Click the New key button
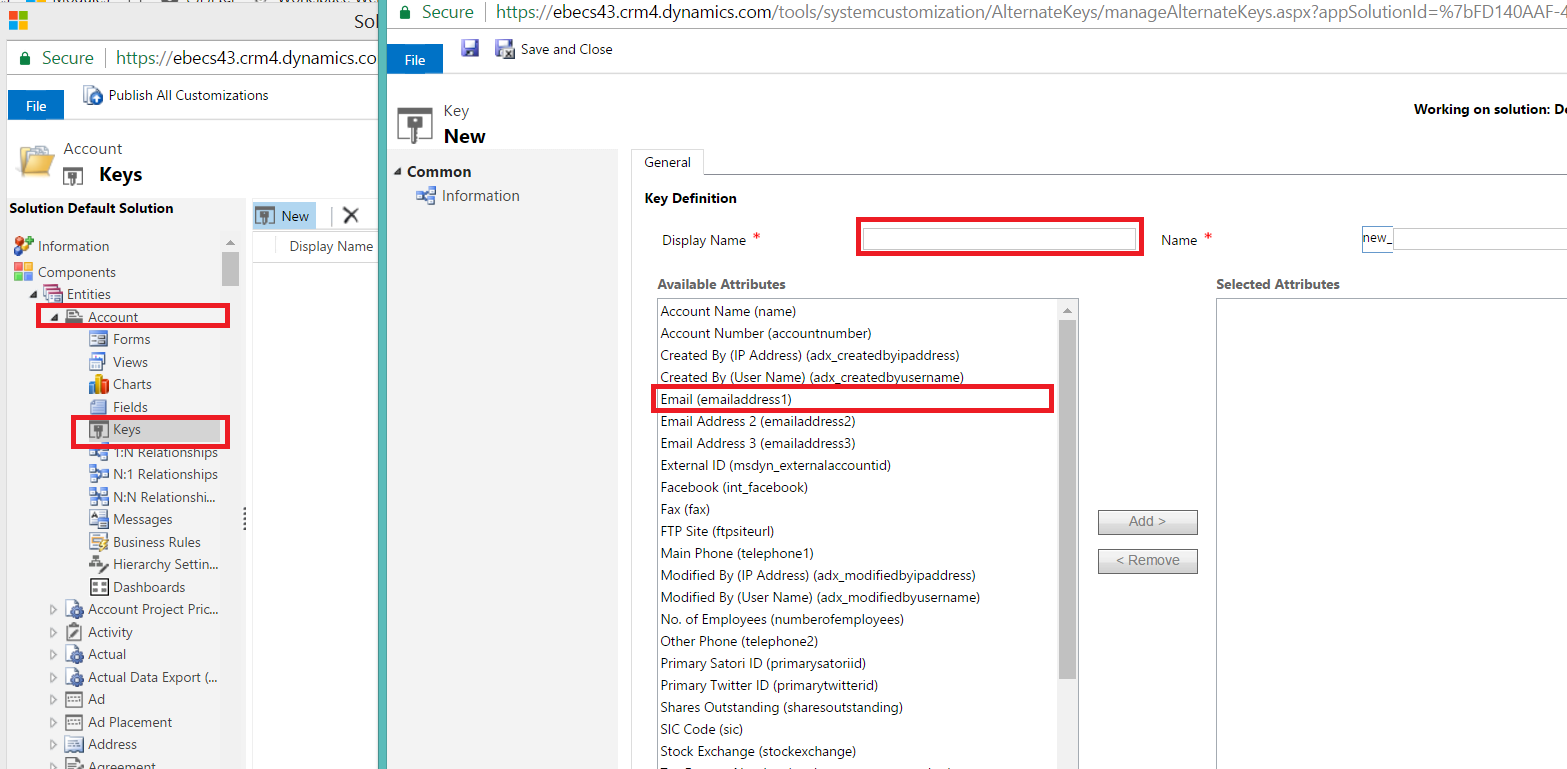 pos(283,215)
